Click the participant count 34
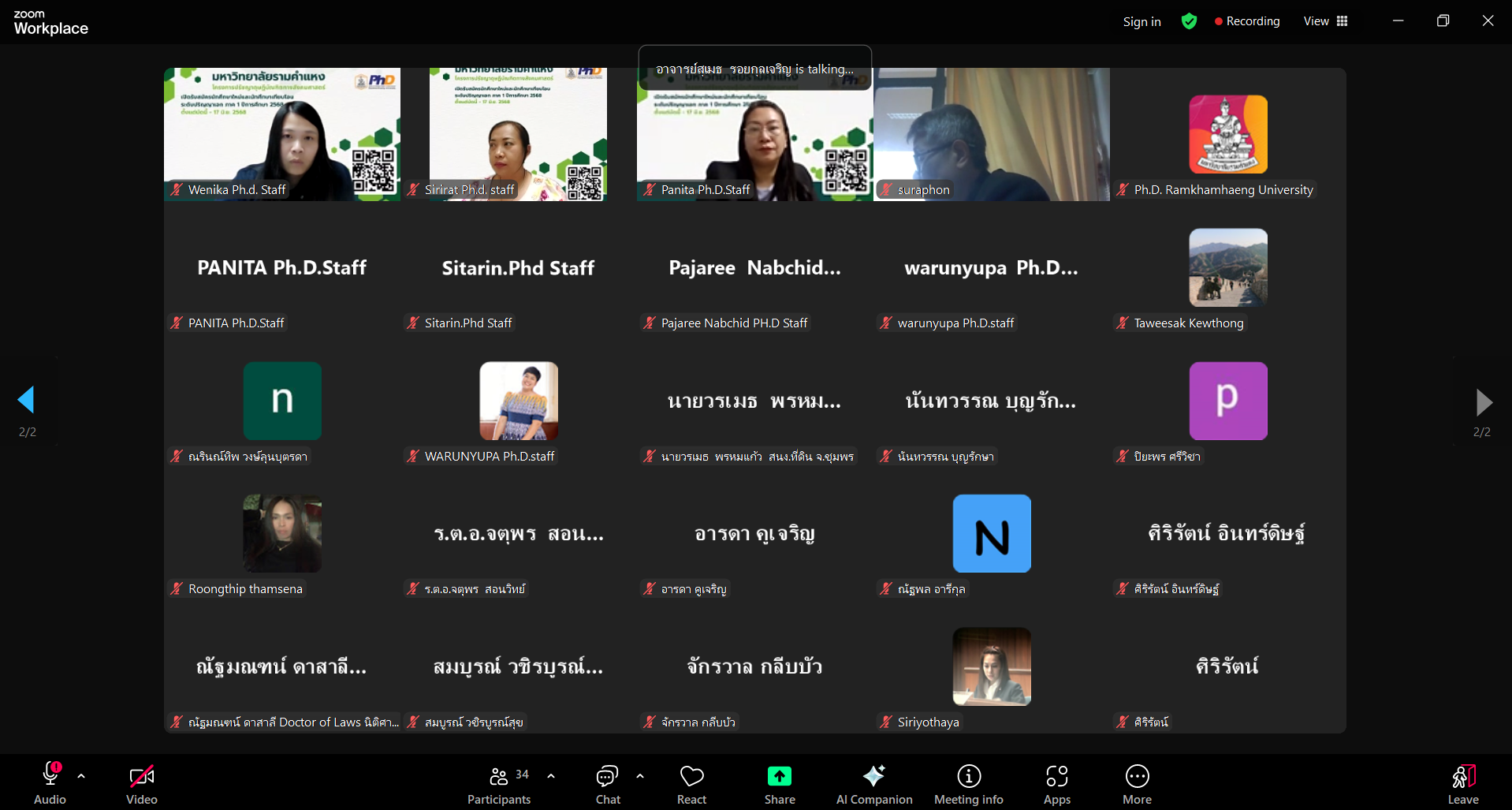Viewport: 1512px width, 810px height. [x=522, y=775]
